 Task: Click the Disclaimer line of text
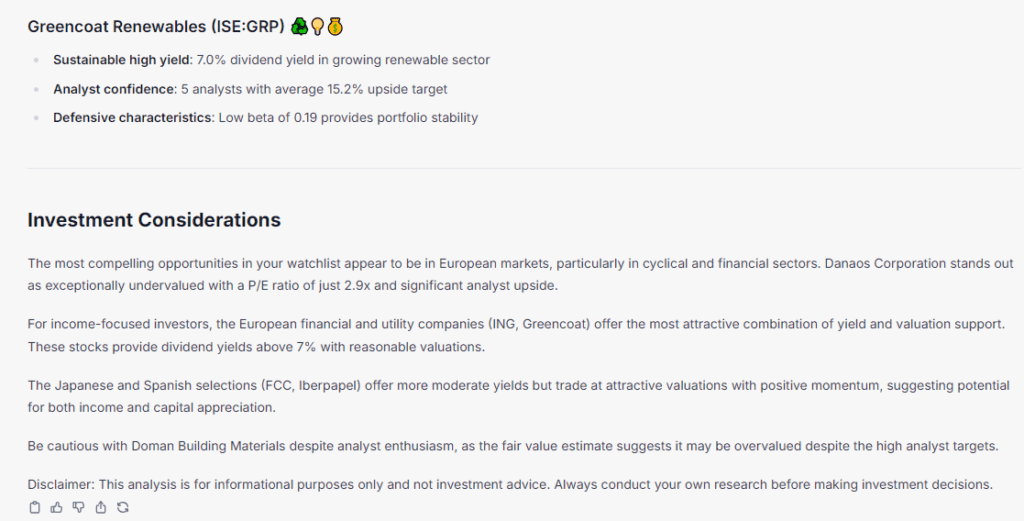pos(510,484)
